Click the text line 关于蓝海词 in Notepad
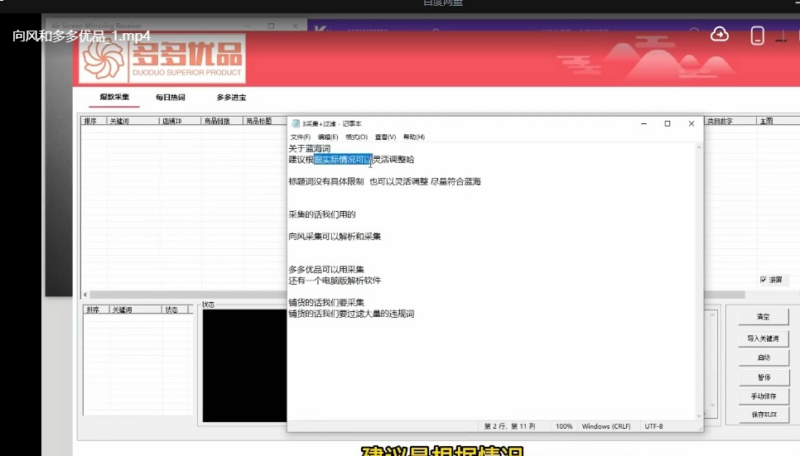Viewport: 800px width, 456px height. tap(309, 148)
